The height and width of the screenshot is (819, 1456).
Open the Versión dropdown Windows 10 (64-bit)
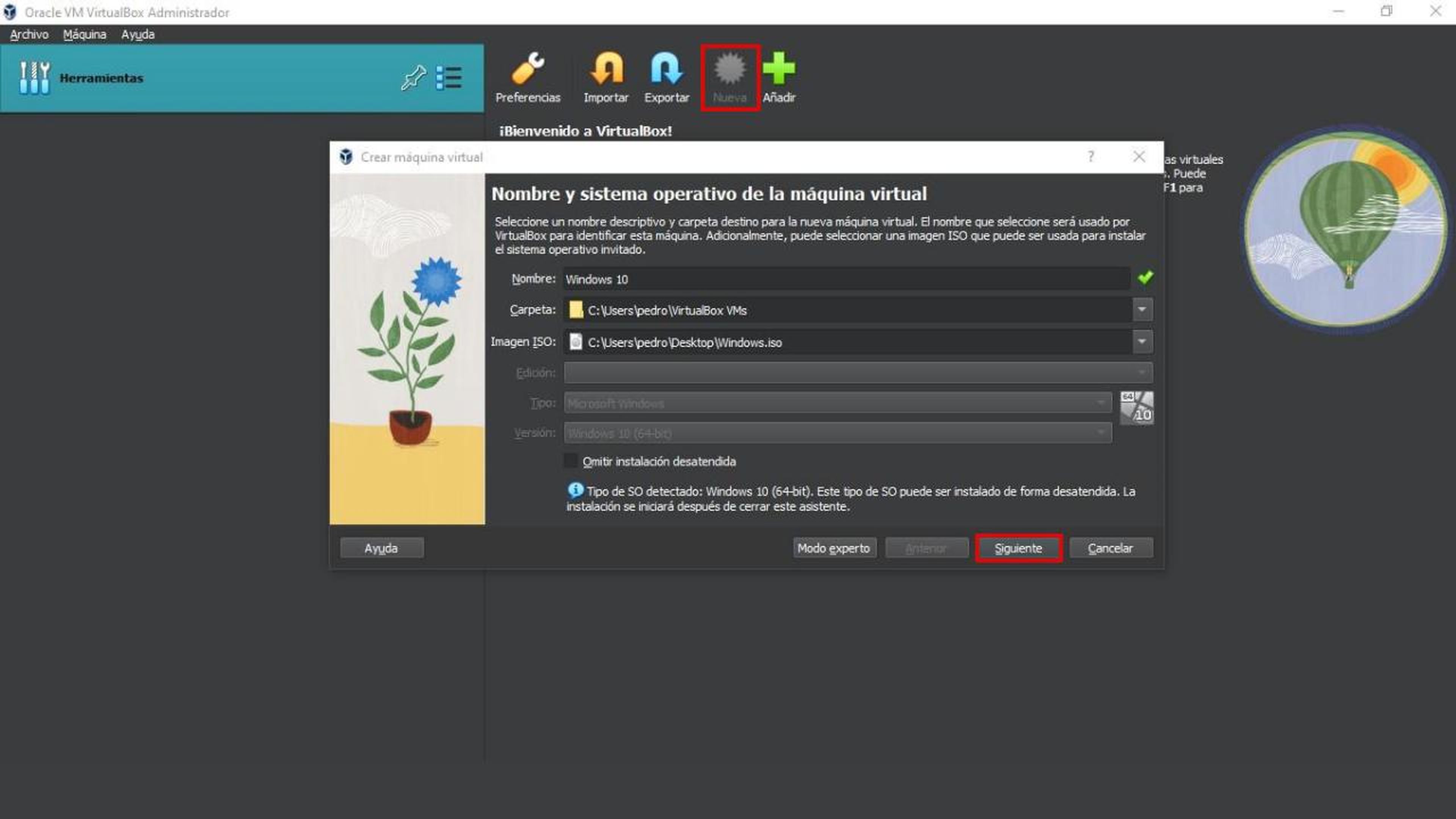click(x=838, y=433)
